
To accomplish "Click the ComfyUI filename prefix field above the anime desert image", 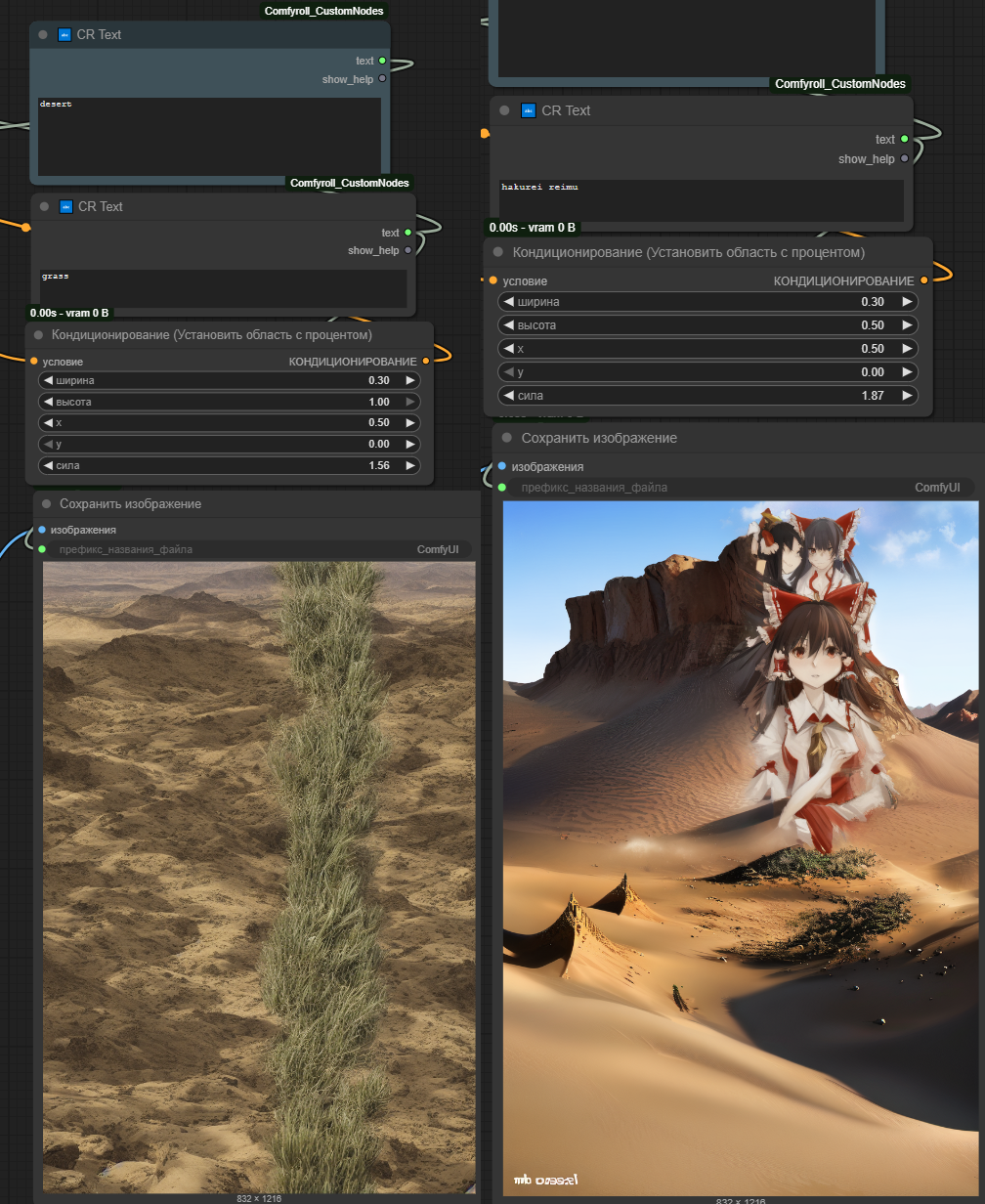I will tap(739, 487).
